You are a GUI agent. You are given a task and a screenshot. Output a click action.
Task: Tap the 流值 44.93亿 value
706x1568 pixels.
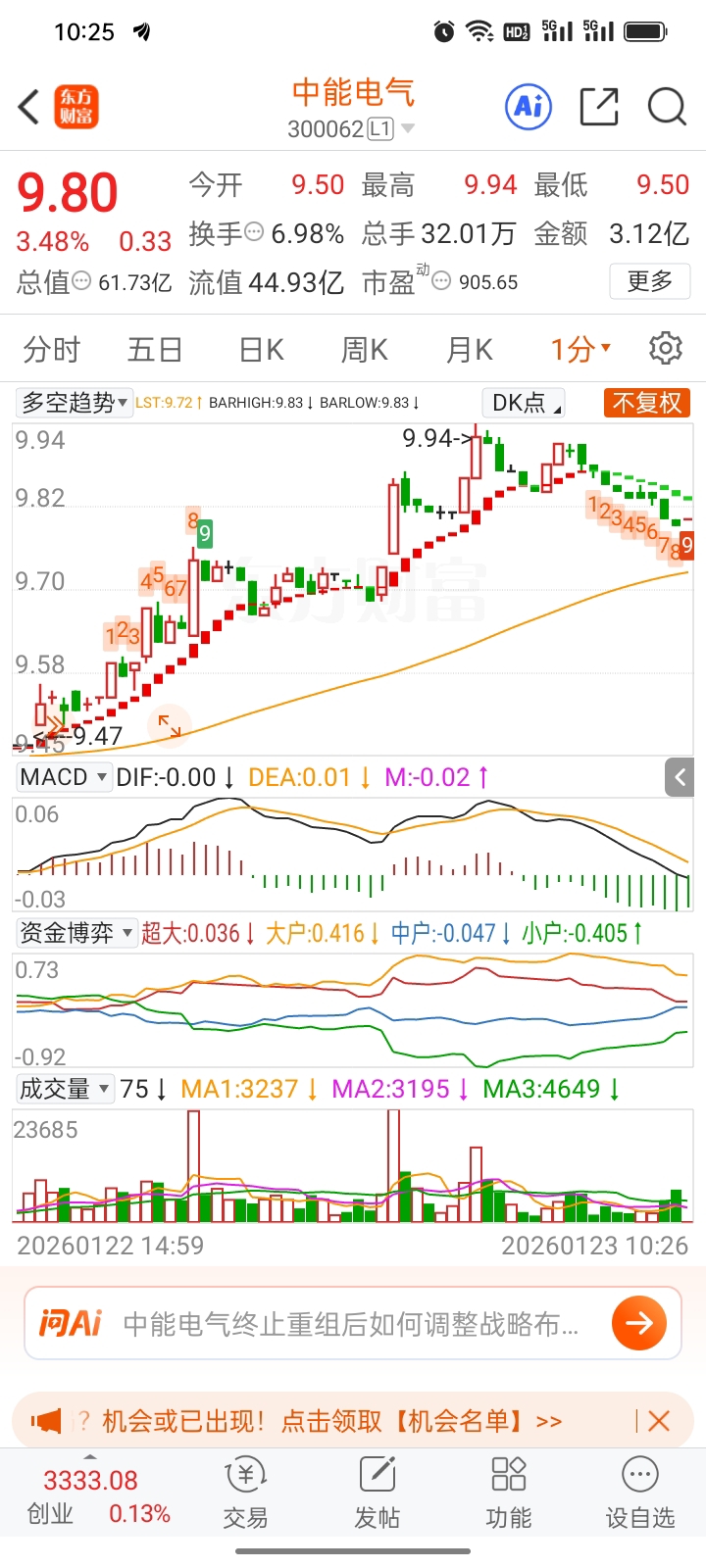pos(266,282)
